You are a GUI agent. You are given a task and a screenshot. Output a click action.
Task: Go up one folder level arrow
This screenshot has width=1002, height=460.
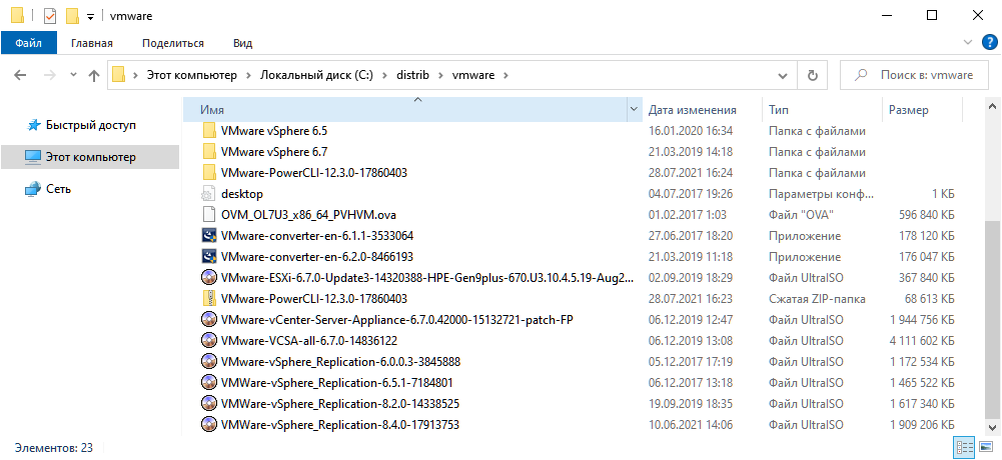[94, 75]
